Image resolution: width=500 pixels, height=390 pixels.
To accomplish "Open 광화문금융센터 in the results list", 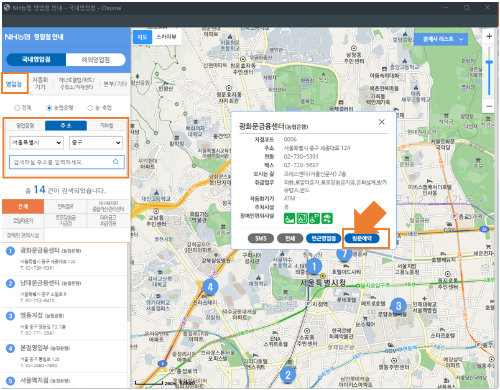I will (x=65, y=258).
